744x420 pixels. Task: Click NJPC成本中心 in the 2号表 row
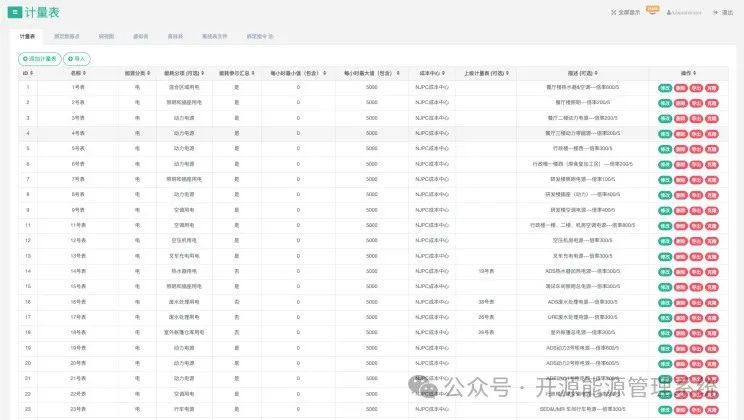pyautogui.click(x=432, y=103)
